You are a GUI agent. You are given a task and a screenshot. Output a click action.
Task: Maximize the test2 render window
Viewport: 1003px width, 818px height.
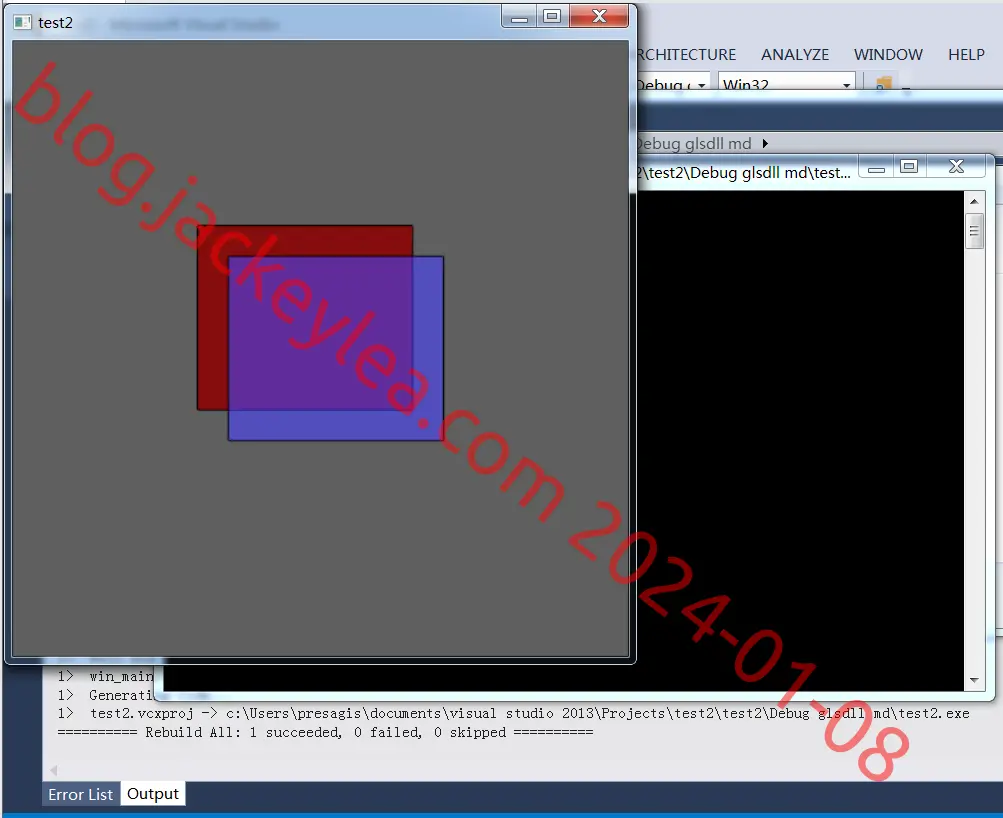pyautogui.click(x=552, y=17)
